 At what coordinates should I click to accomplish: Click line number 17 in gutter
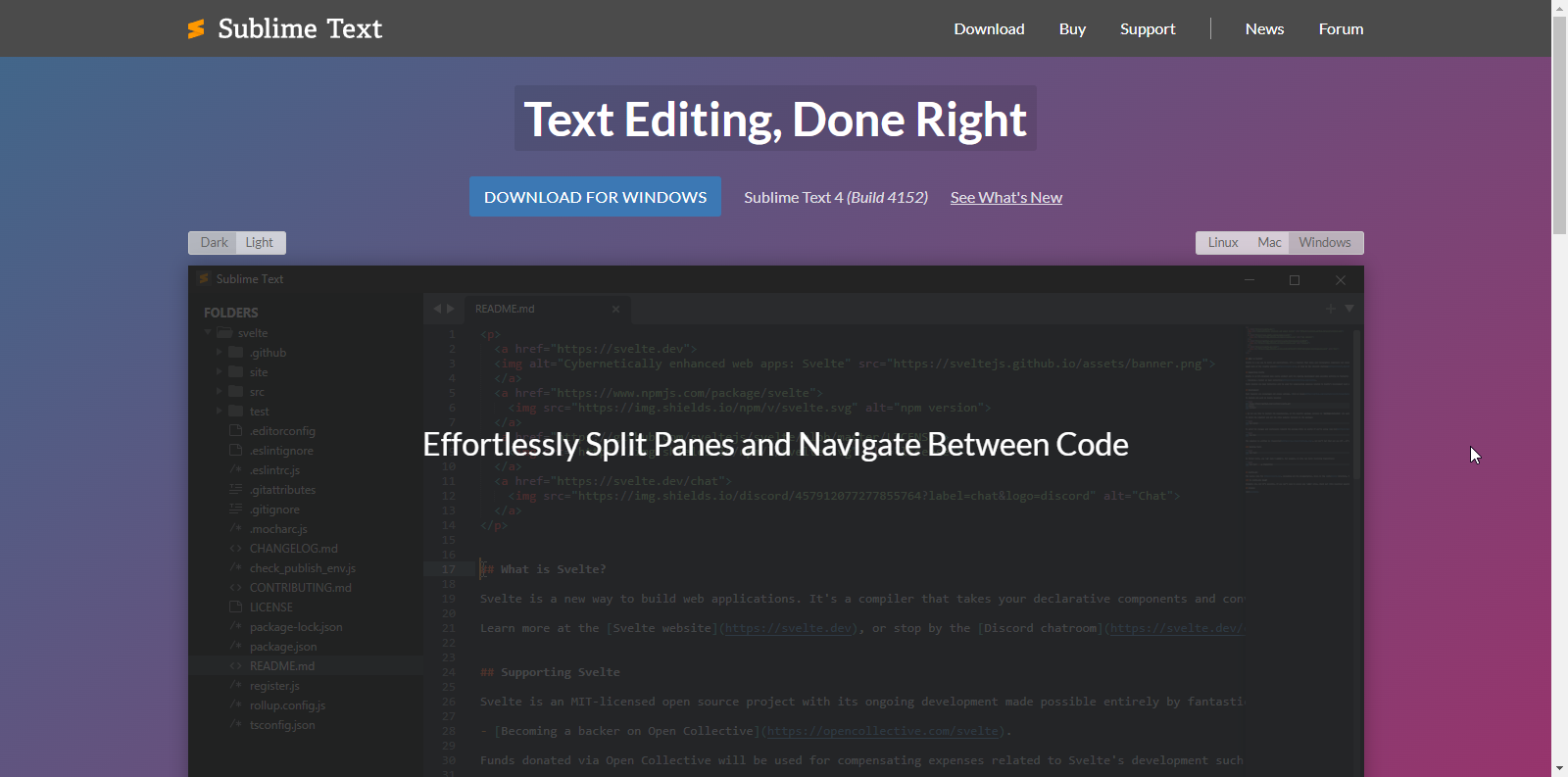(448, 569)
